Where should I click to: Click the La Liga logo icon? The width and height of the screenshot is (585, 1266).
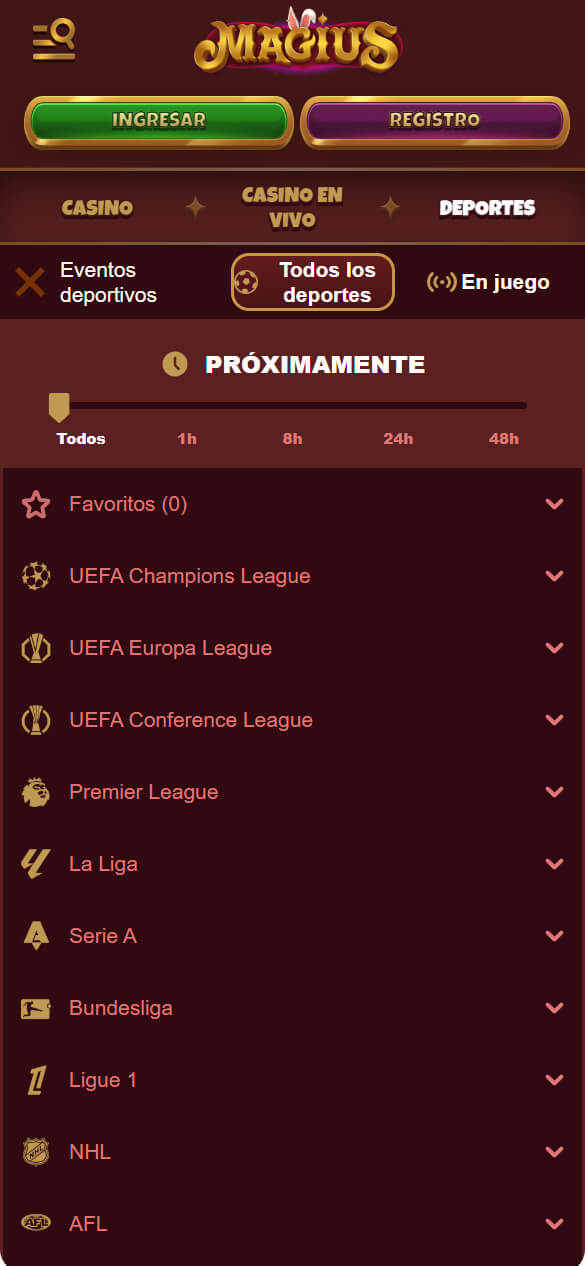coord(36,864)
